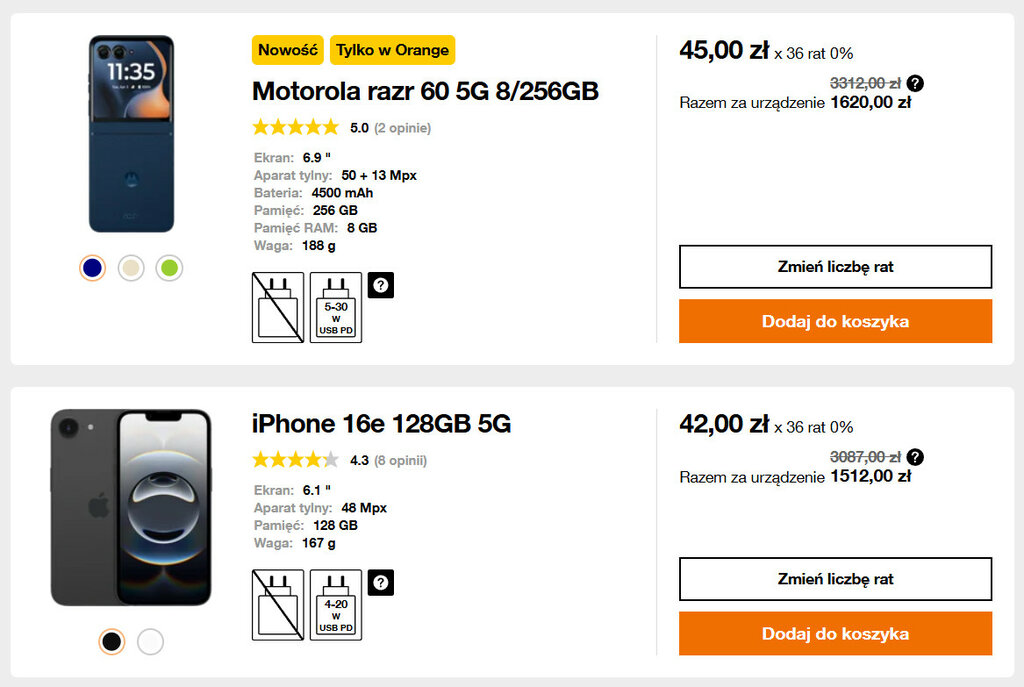Select the green Motorola razr color
This screenshot has height=687, width=1024.
[x=170, y=268]
